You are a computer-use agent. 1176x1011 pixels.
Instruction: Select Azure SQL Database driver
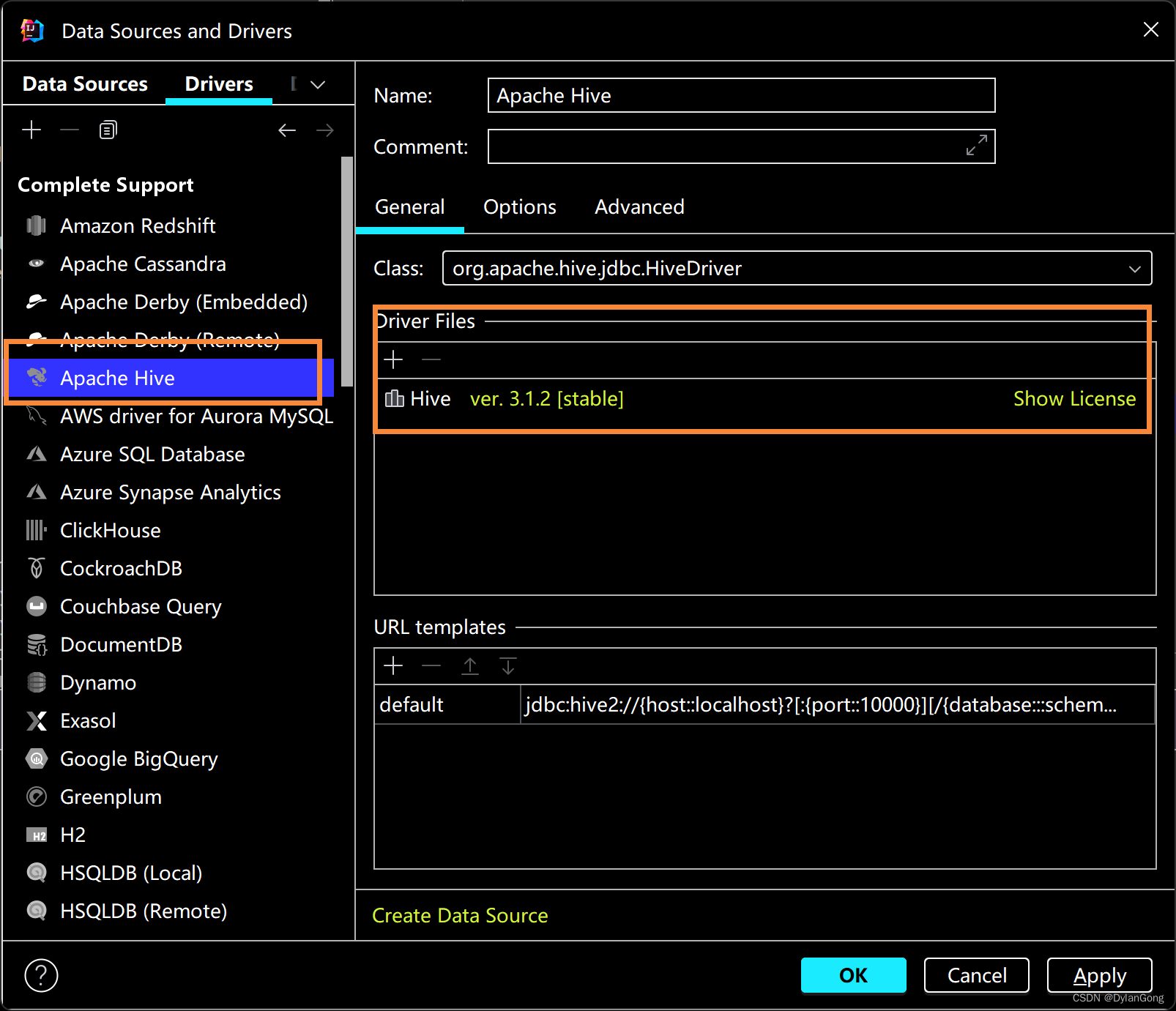point(152,454)
